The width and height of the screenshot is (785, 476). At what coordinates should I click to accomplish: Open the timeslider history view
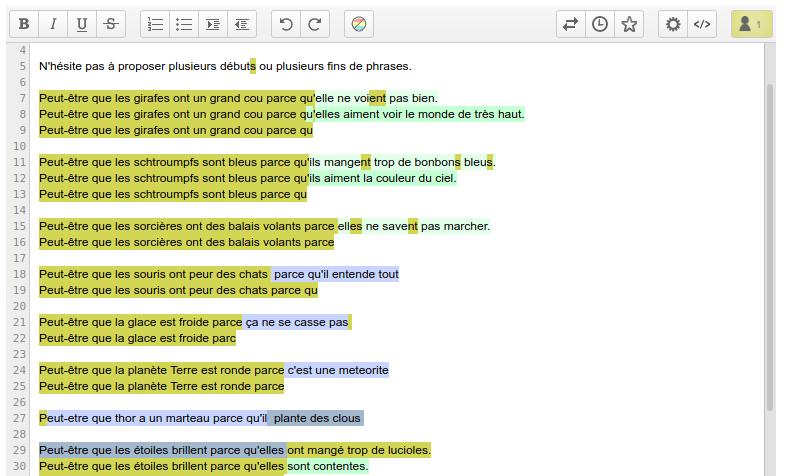coord(600,24)
